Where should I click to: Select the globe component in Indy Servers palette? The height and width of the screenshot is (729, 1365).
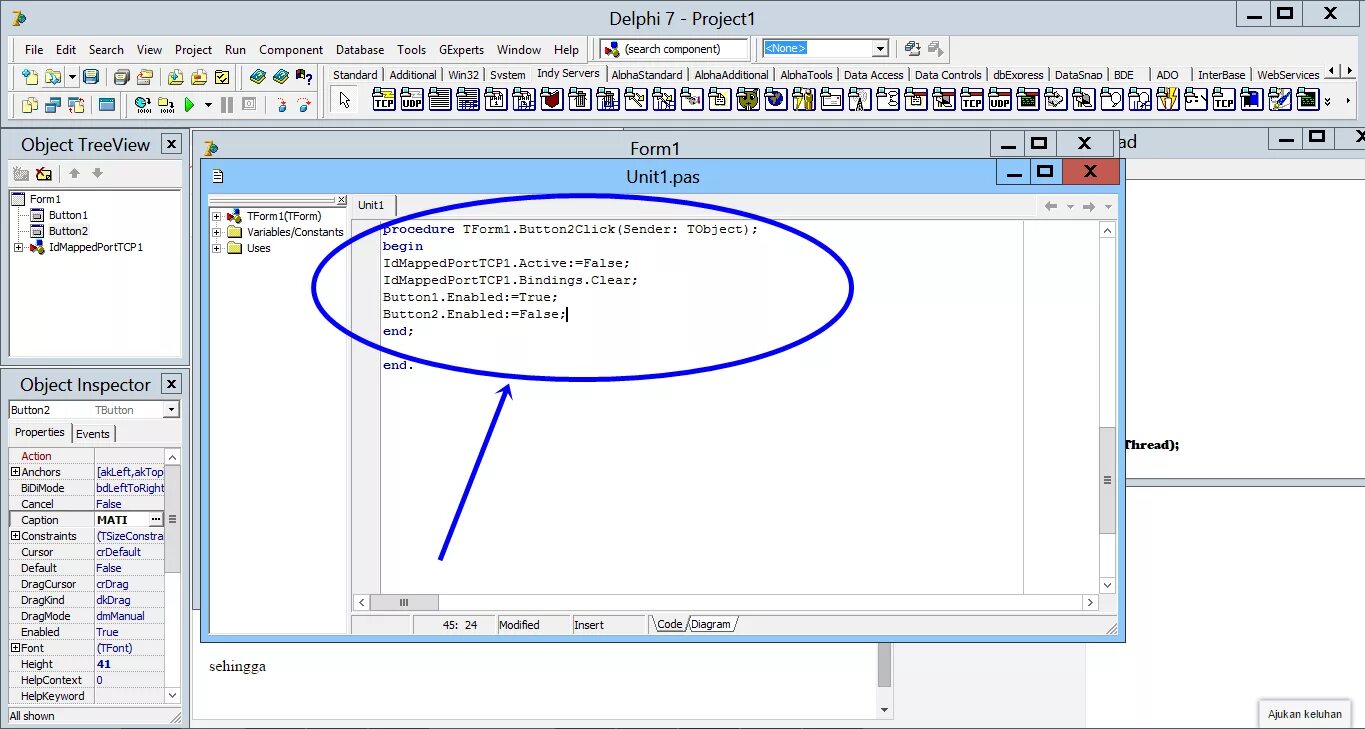click(776, 99)
